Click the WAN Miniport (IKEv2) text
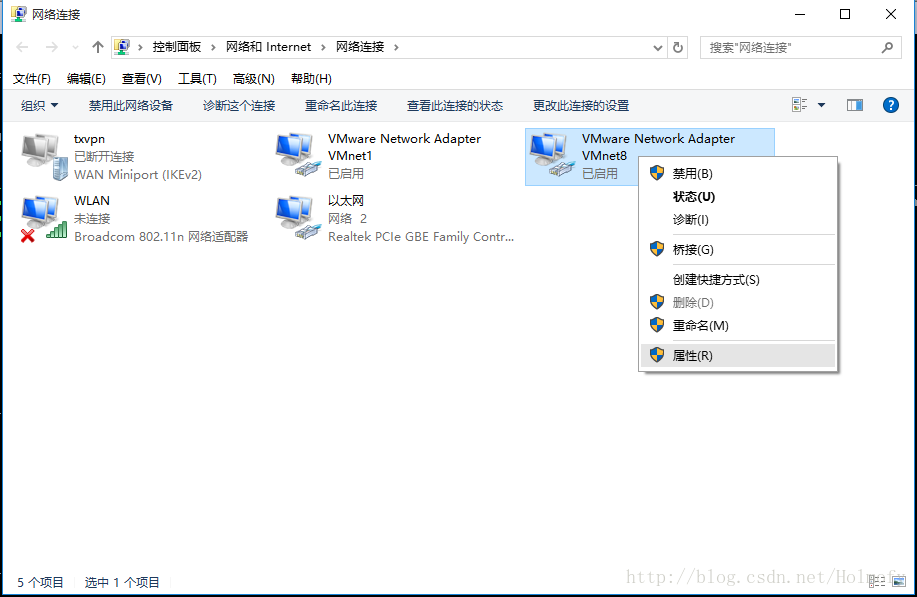This screenshot has height=597, width=917. pyautogui.click(x=137, y=174)
